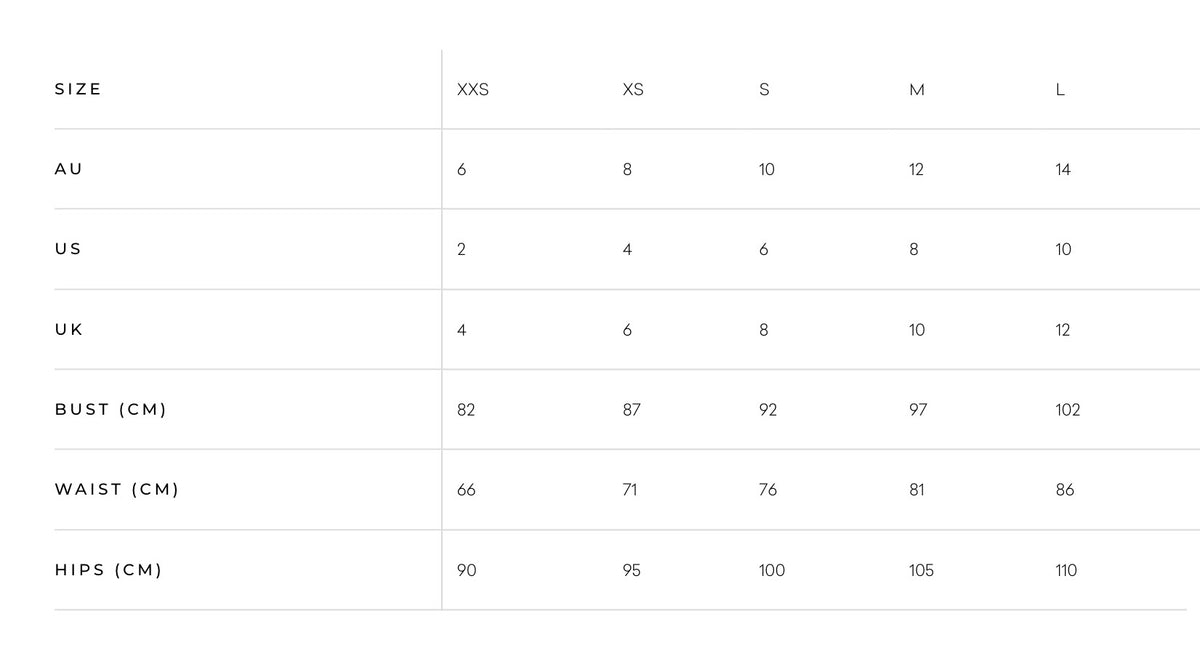This screenshot has width=1200, height=653.
Task: Click the SIZE header label
Action: [x=78, y=89]
